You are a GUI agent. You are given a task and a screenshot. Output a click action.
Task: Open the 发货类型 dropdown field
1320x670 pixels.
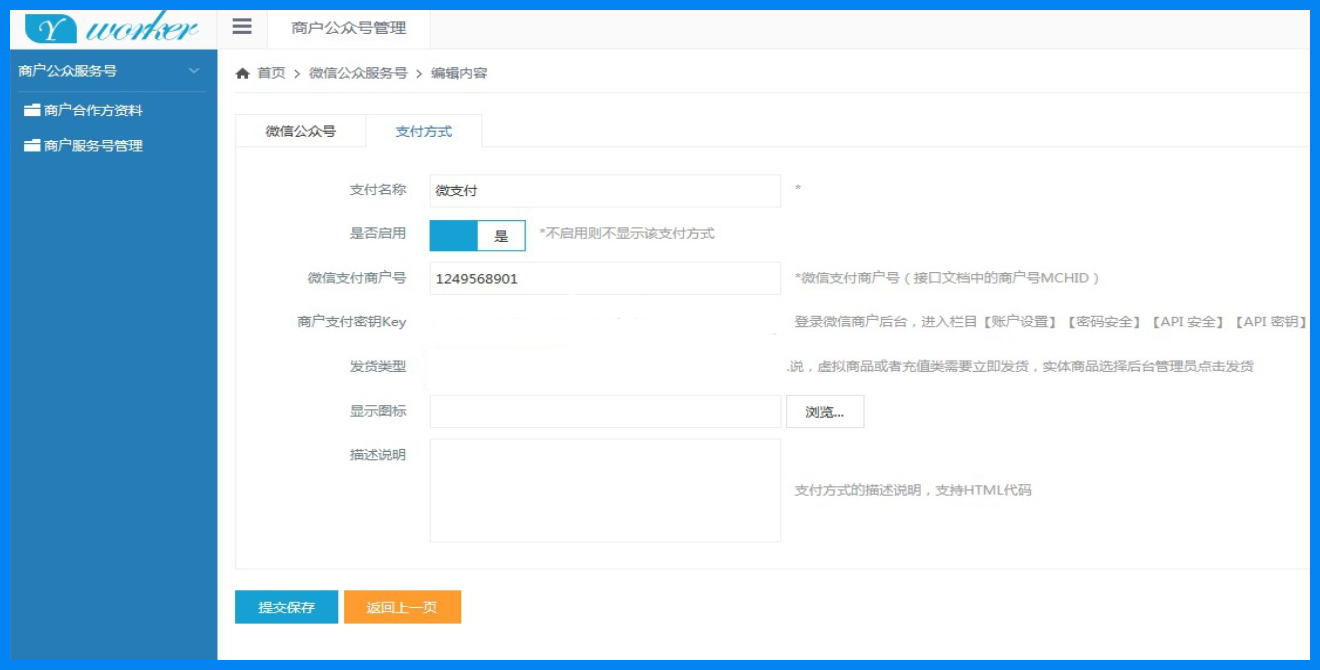click(x=604, y=366)
